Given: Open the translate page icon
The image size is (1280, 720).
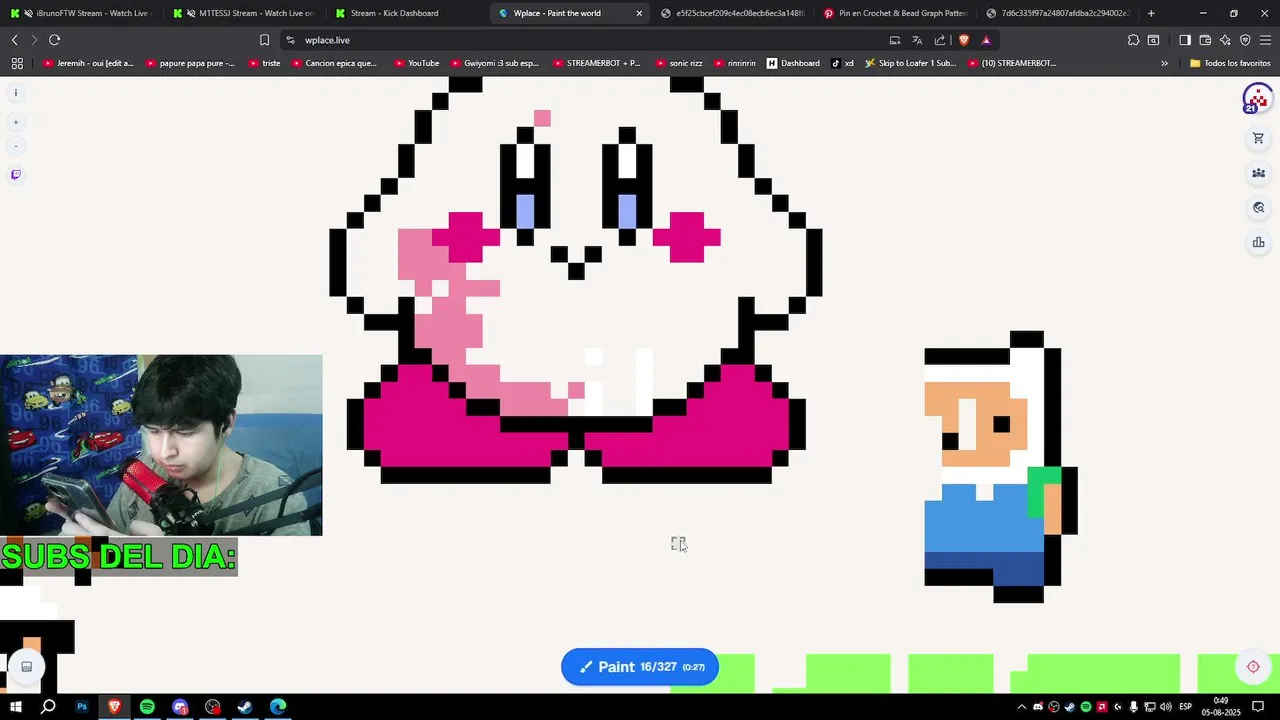Looking at the screenshot, I should click(x=917, y=40).
